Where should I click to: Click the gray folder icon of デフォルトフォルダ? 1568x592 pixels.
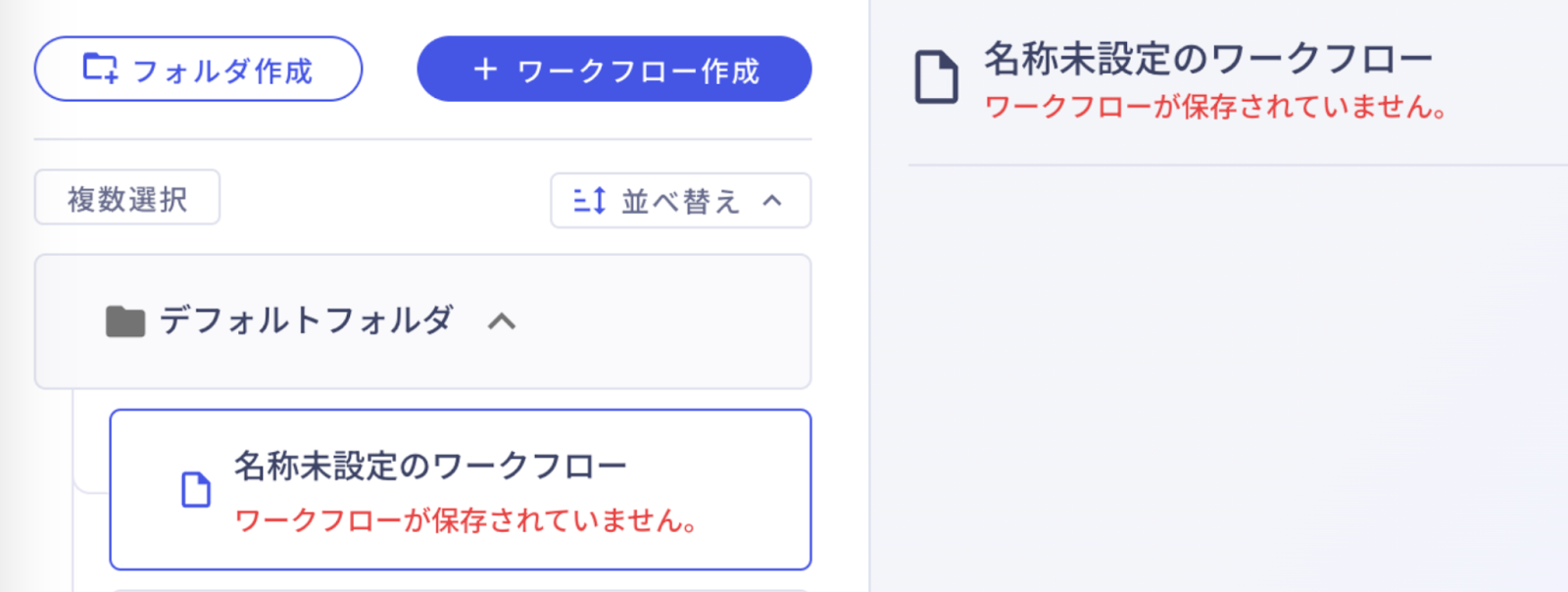coord(125,321)
